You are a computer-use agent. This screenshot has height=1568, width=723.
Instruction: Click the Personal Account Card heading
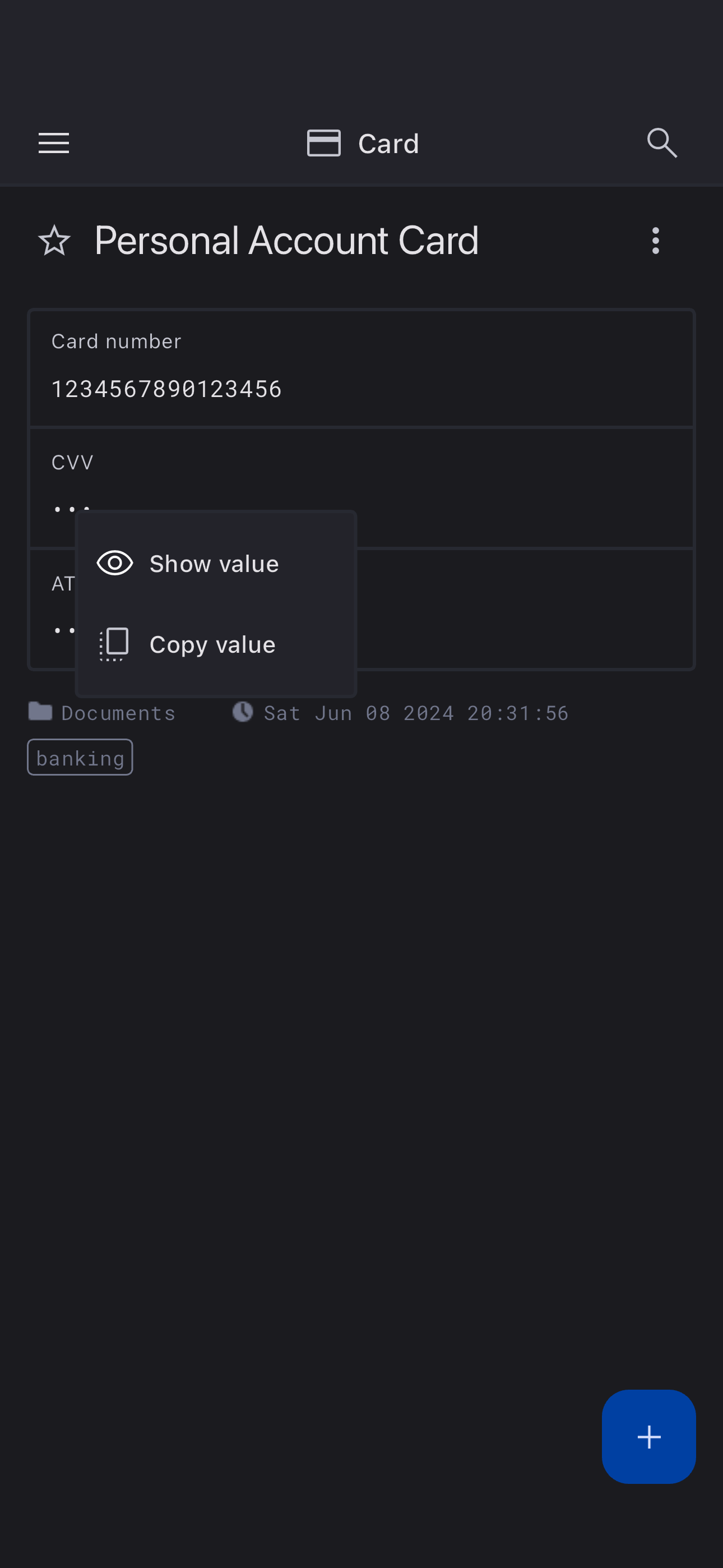coord(286,241)
